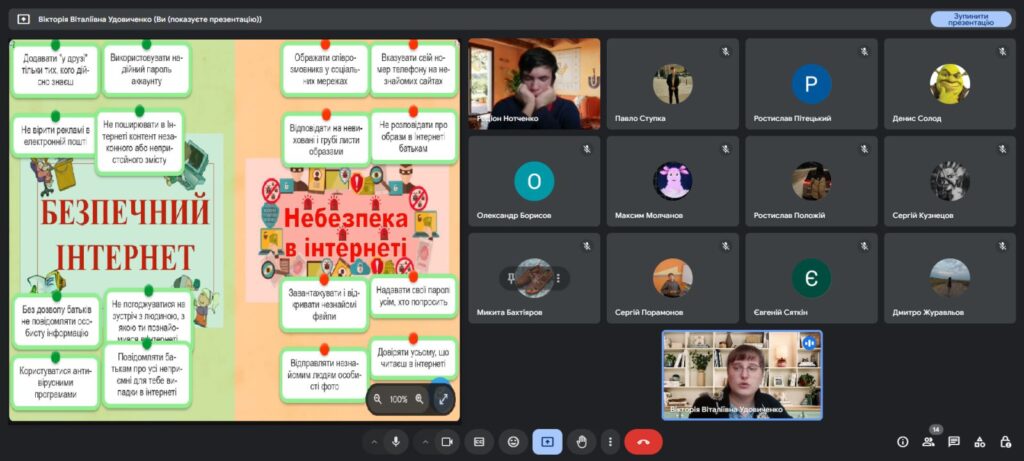Open host controls lock icon

coord(1004,441)
